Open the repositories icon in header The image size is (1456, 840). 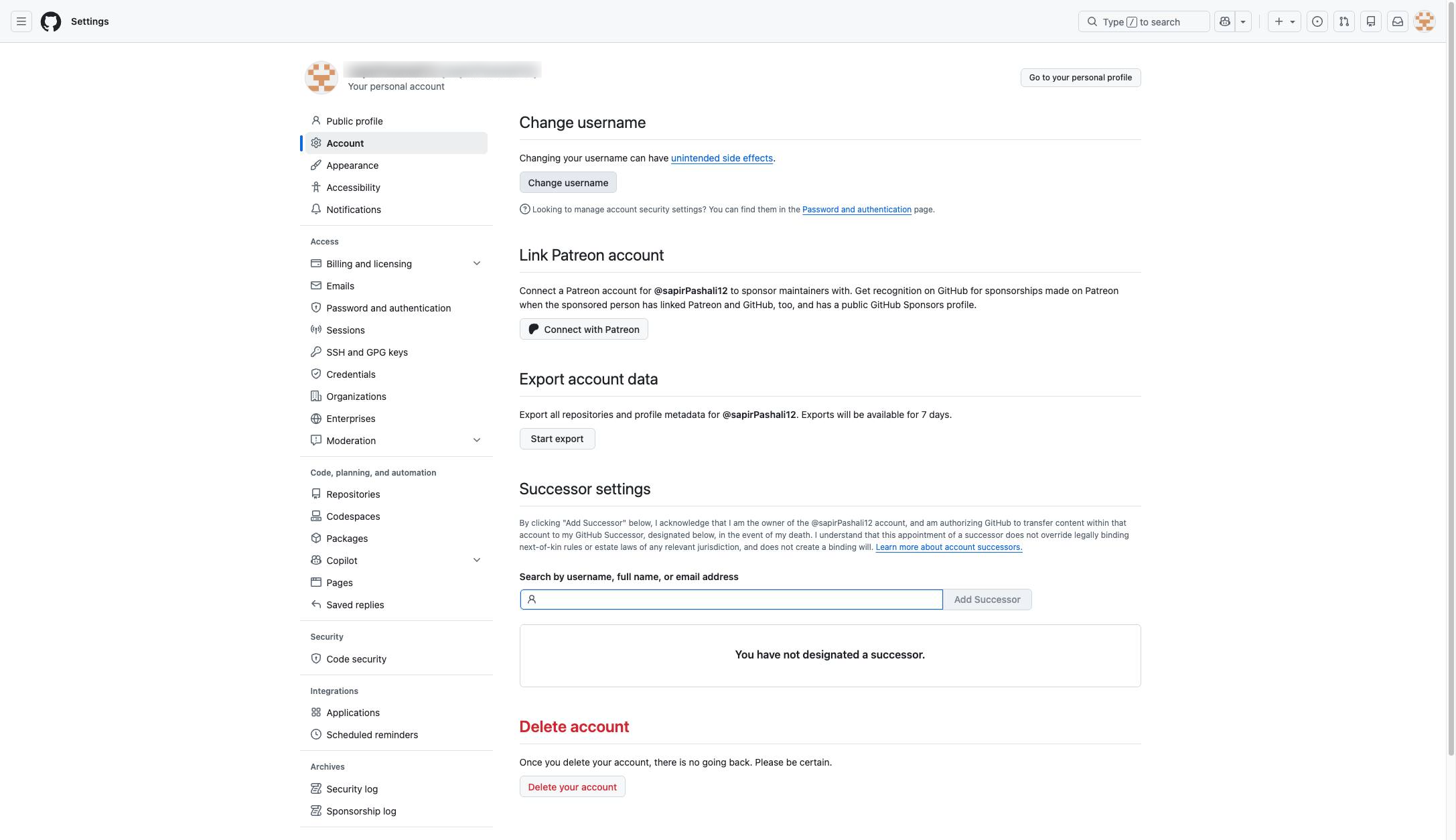(1371, 21)
